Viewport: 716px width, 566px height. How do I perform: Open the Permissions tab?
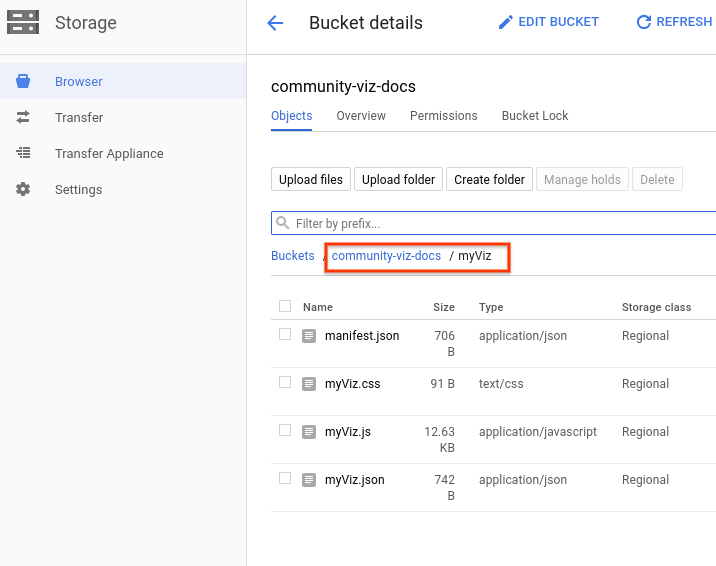(x=443, y=116)
